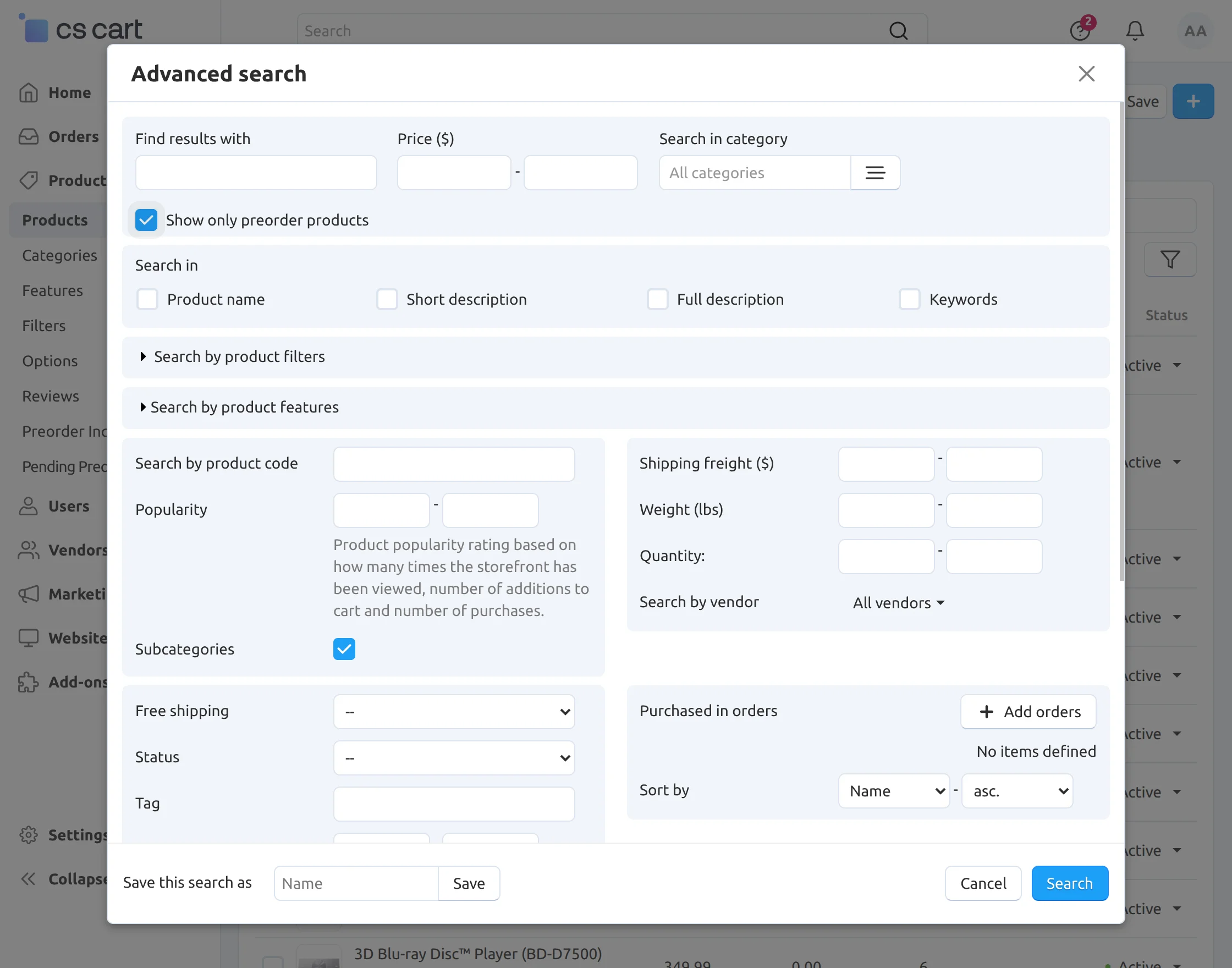This screenshot has height=968, width=1232.
Task: Open the quick start help icon
Action: (x=1080, y=31)
